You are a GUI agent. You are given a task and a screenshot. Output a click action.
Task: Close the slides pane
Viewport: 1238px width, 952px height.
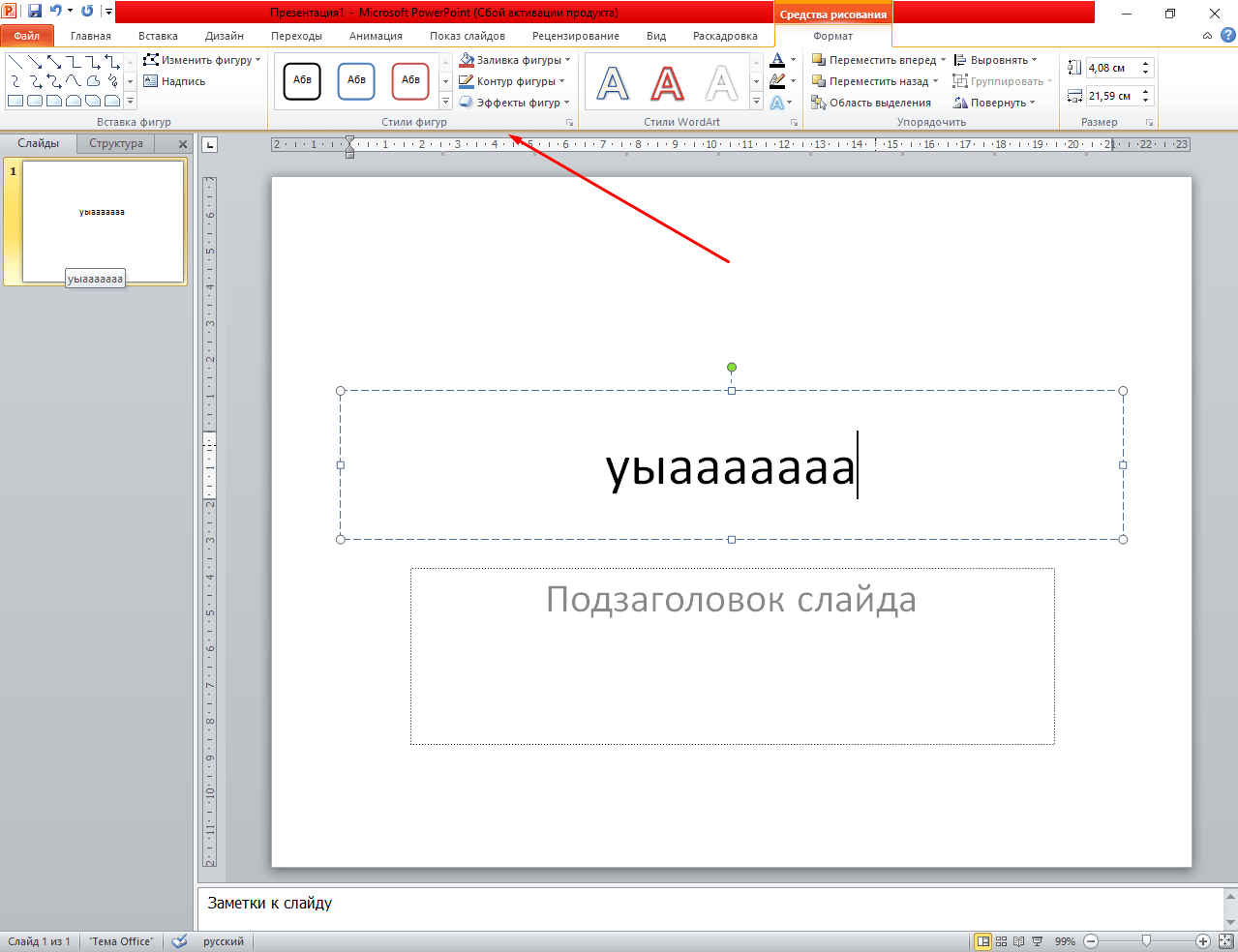coord(183,144)
